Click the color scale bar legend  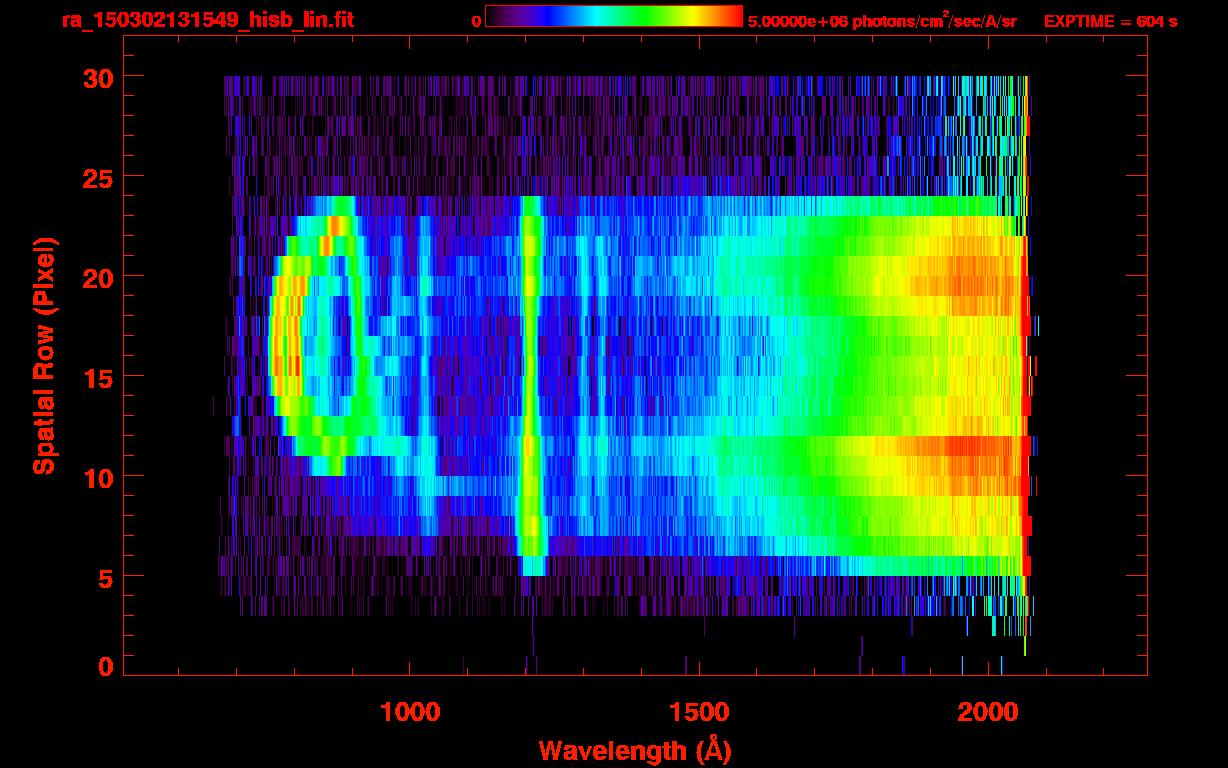[x=614, y=17]
